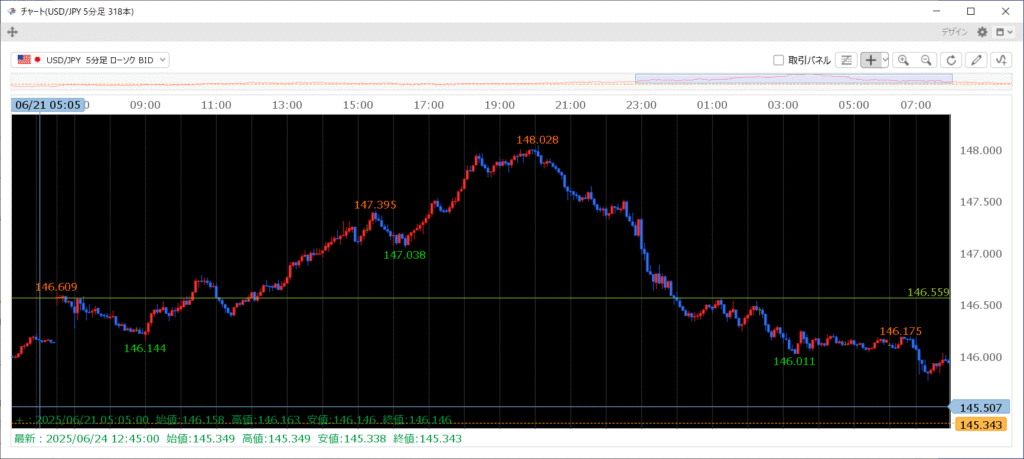Add an indicator with wave-plus icon
This screenshot has height=459, width=1024.
tap(1001, 60)
